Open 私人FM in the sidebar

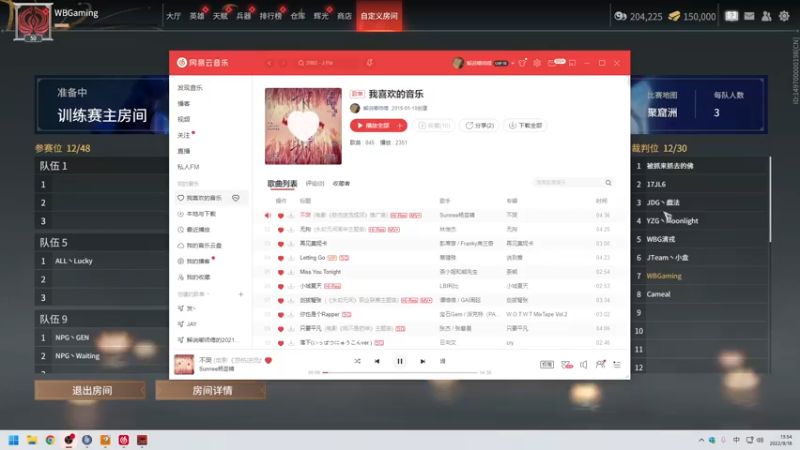[x=188, y=167]
